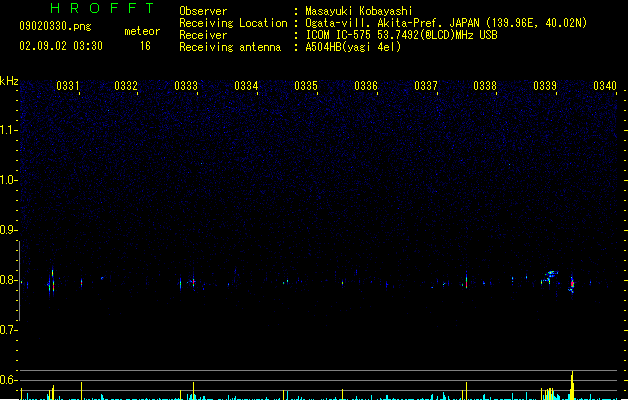This screenshot has height=400, width=629.
Task: Select the 0335 time marker
Action: (x=306, y=86)
